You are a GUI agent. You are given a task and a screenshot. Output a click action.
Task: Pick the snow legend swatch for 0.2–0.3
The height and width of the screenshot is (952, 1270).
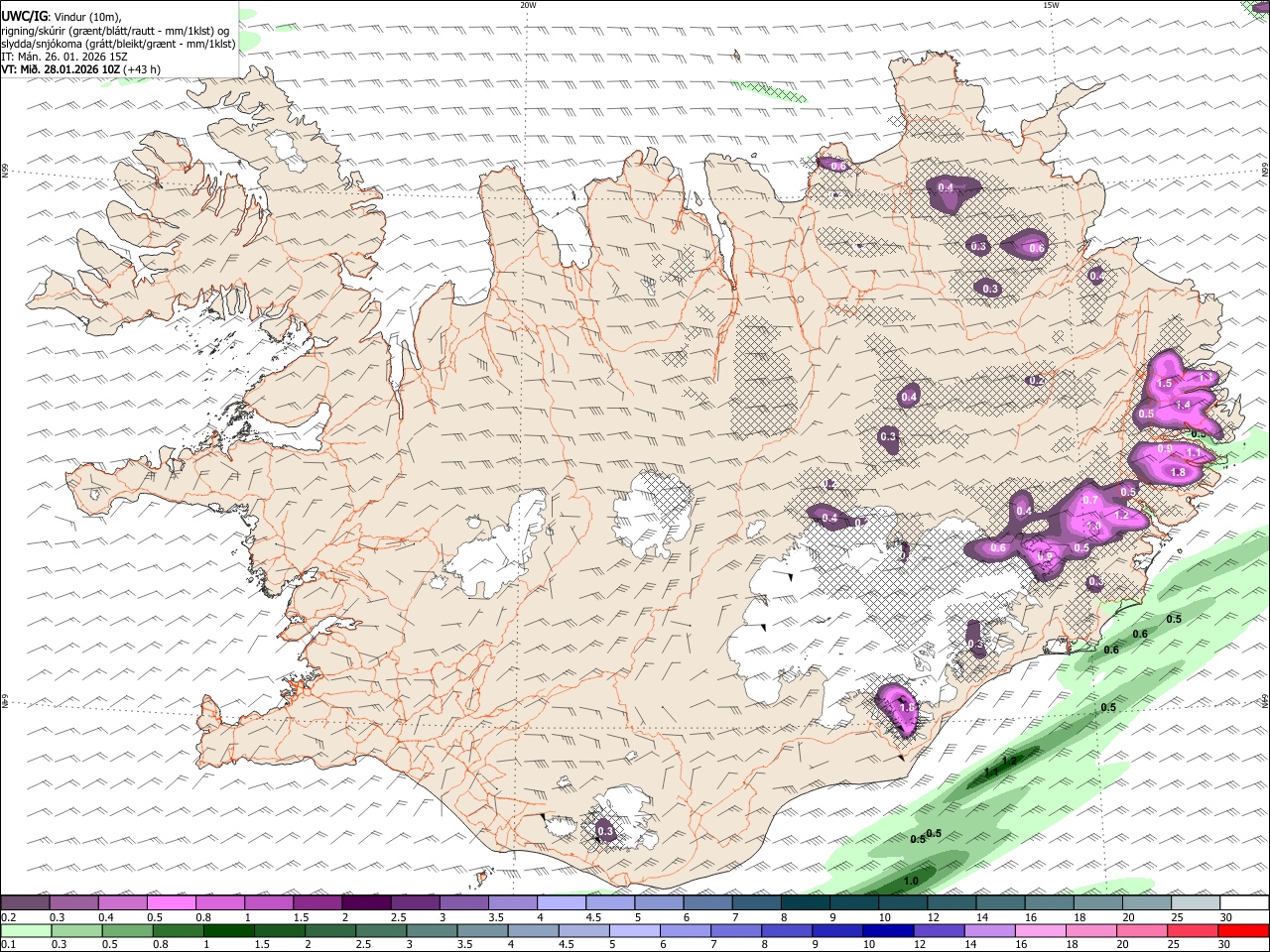coord(25,902)
